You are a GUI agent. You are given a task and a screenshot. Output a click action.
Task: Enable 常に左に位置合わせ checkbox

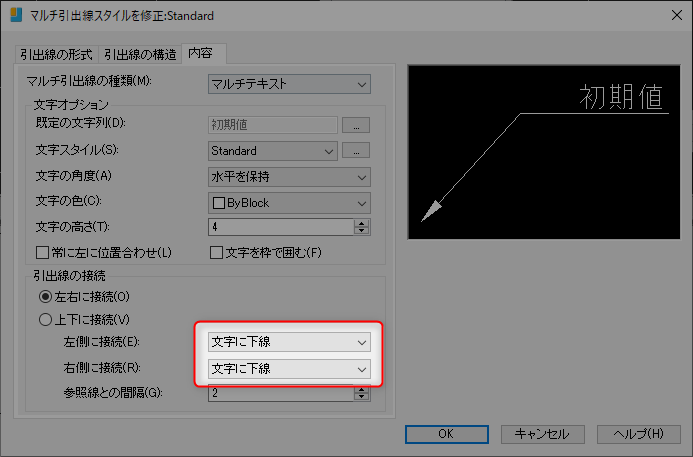pyautogui.click(x=42, y=253)
